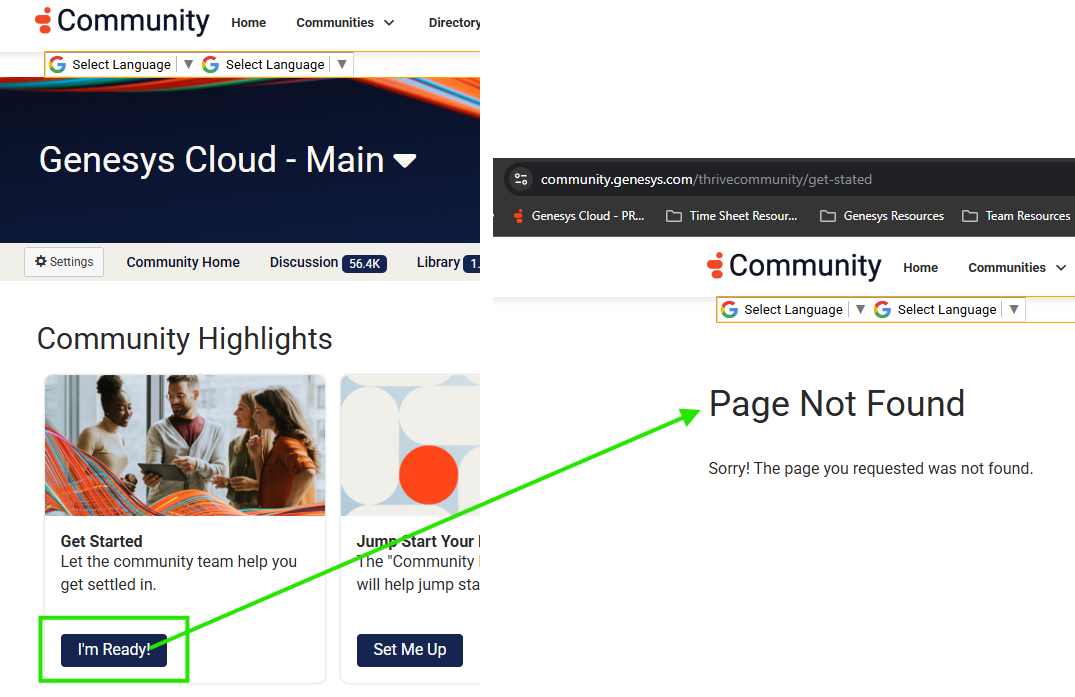Click the address bar URL community.genesys.com/thrivecommunity/get-stated
Image resolution: width=1075 pixels, height=697 pixels.
pos(706,180)
